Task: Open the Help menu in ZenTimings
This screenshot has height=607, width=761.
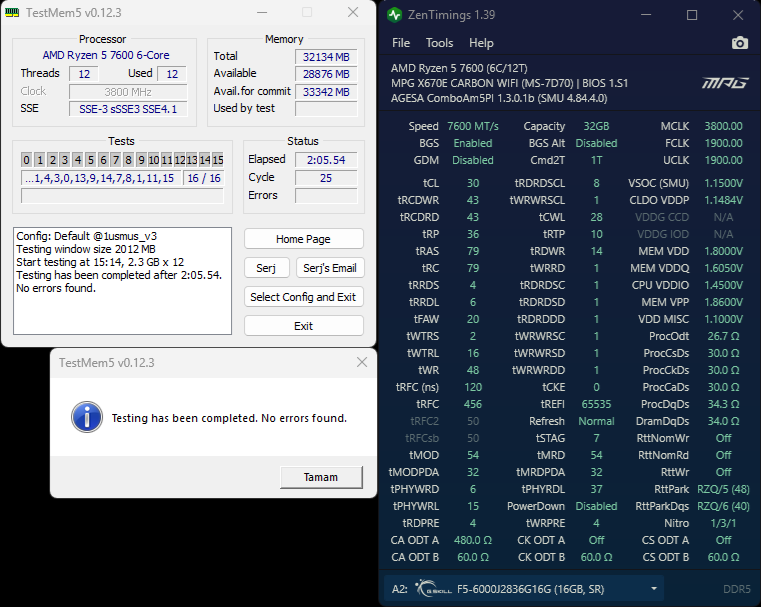Action: [x=481, y=43]
